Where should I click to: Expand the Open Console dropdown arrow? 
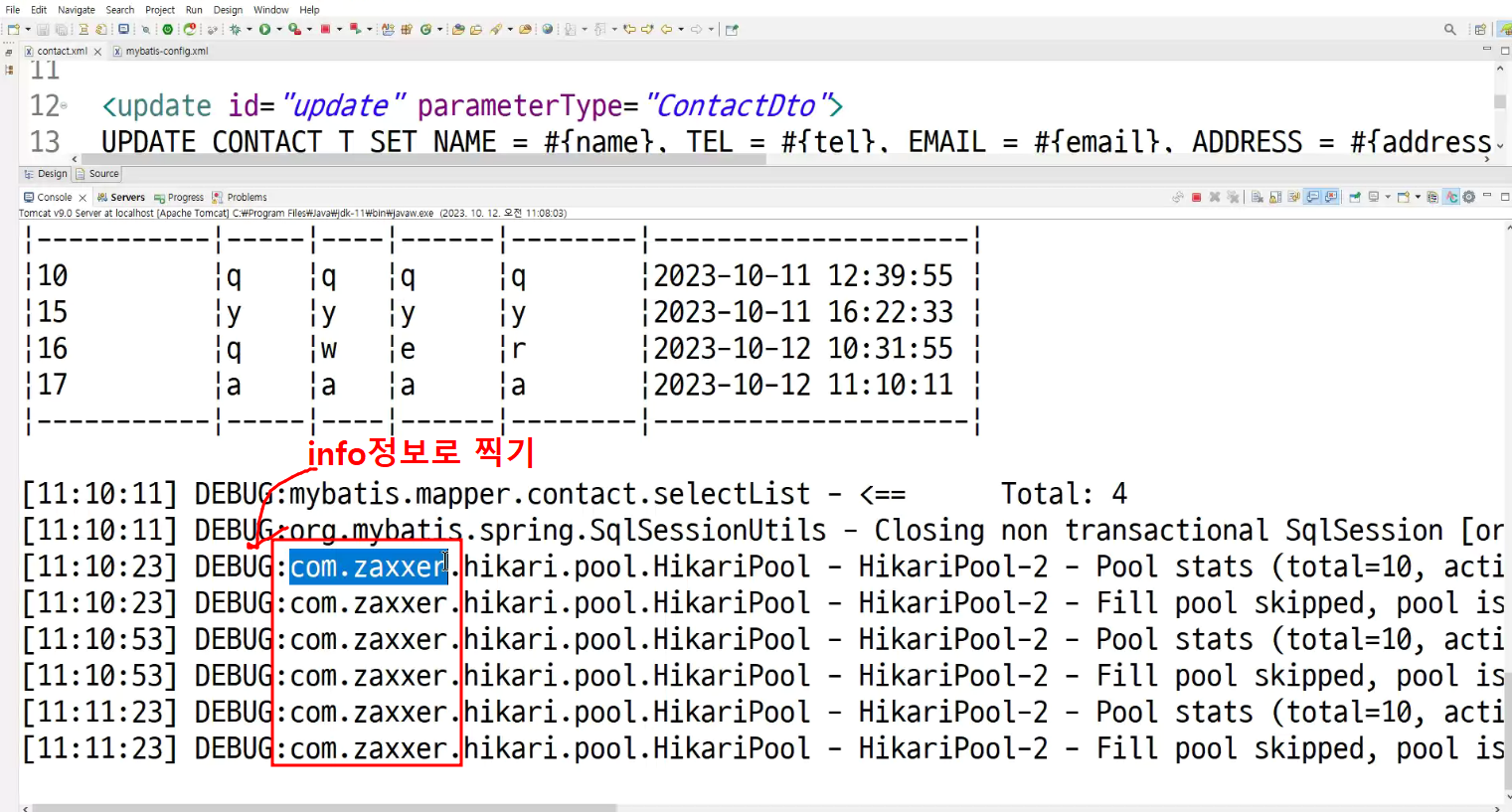(x=1418, y=197)
